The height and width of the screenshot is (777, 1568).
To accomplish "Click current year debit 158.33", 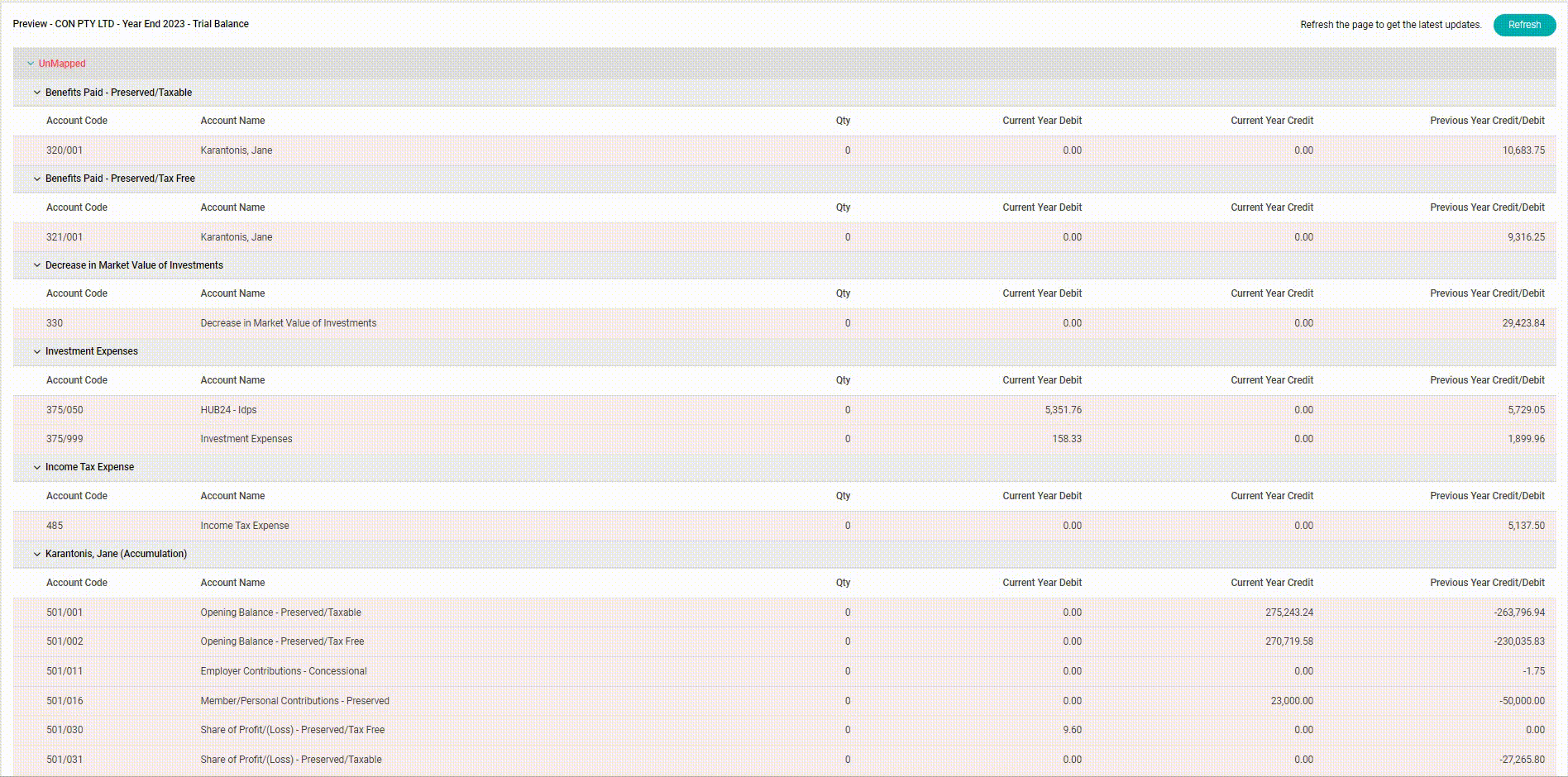I will click(1067, 439).
